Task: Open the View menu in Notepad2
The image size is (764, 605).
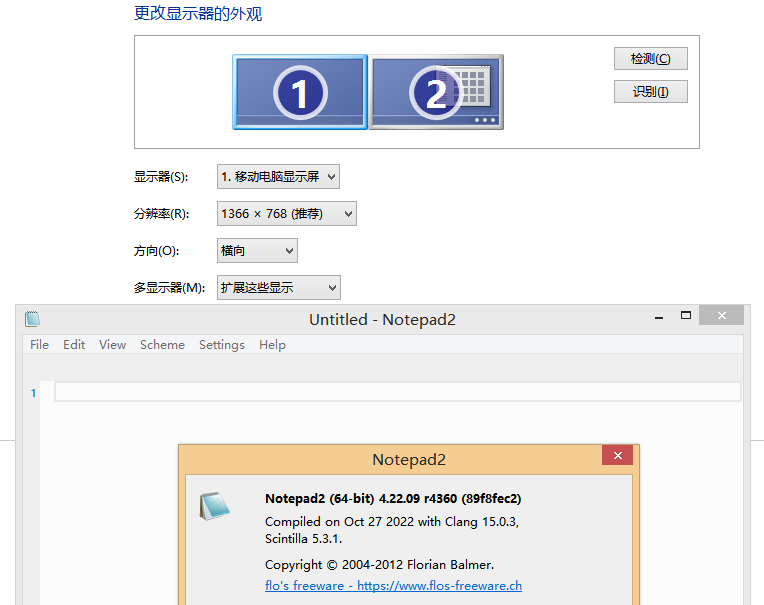Action: [x=113, y=345]
